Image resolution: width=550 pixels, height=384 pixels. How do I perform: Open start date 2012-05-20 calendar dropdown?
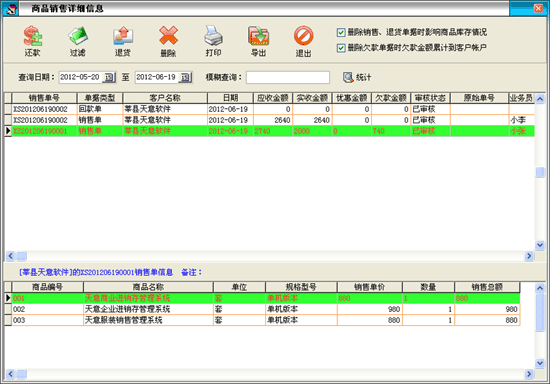click(x=109, y=77)
